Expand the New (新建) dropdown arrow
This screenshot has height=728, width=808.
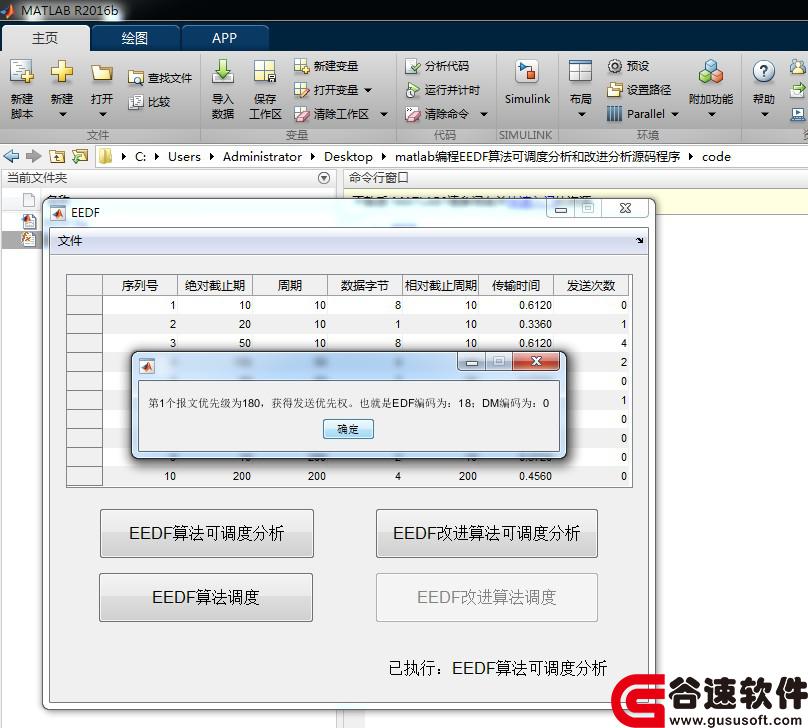tap(62, 114)
